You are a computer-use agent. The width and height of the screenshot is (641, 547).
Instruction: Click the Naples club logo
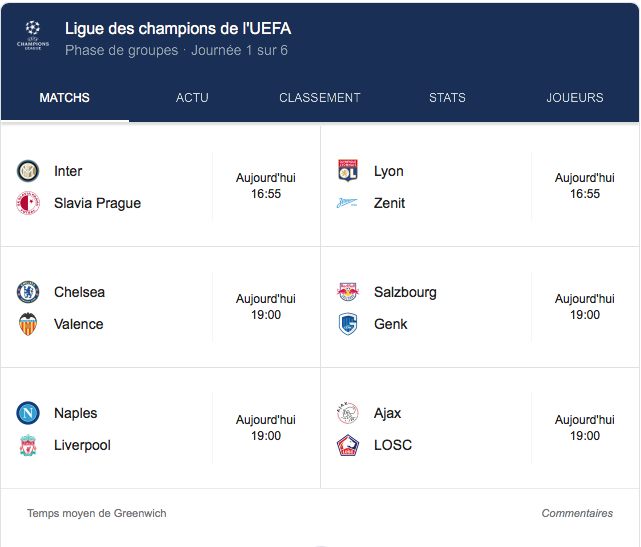coord(28,413)
